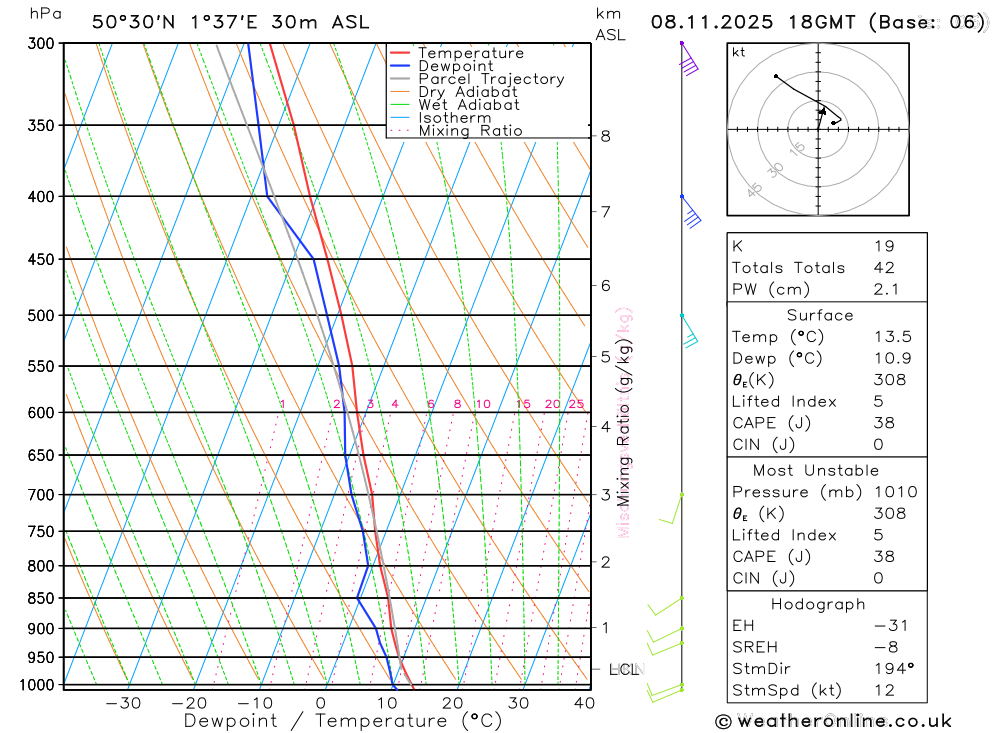The height and width of the screenshot is (733, 1000).
Task: Click the Mixing Ratio legend entry
Action: point(456,131)
